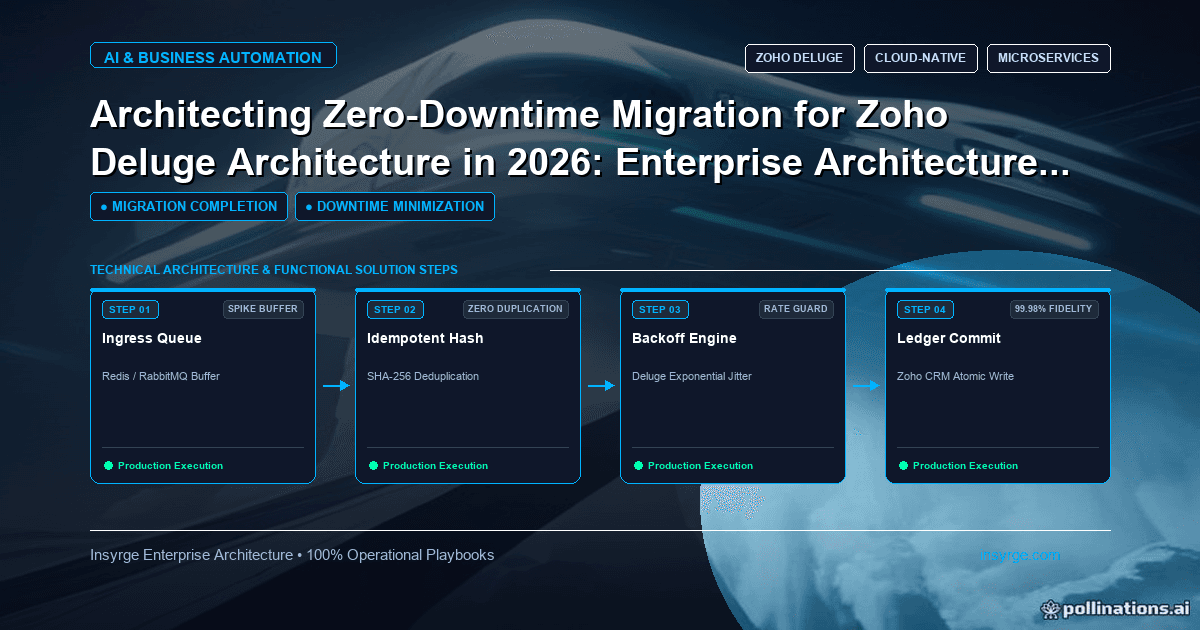
Task: Click the 99.98% FIDELITY label
Action: pos(1054,309)
